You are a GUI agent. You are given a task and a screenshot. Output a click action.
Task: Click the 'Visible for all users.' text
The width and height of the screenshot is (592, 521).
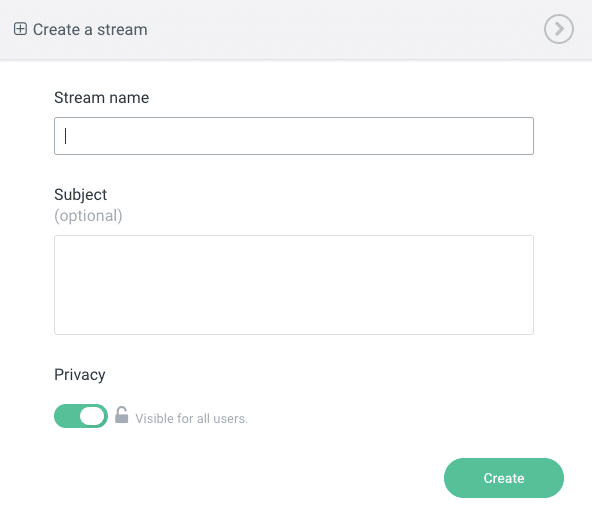point(191,419)
